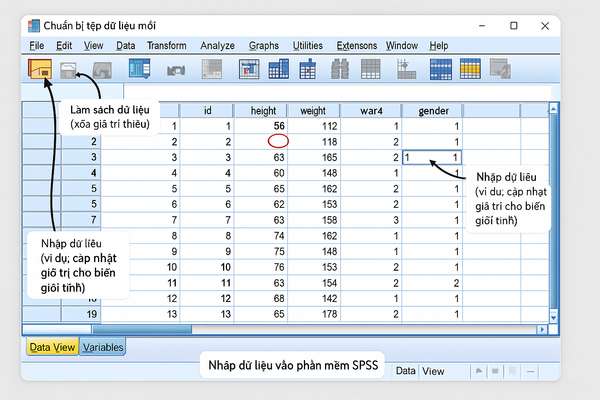Viewport: 600px width, 400px height.
Task: Click the gray Insert Variable icon
Action: click(x=406, y=69)
